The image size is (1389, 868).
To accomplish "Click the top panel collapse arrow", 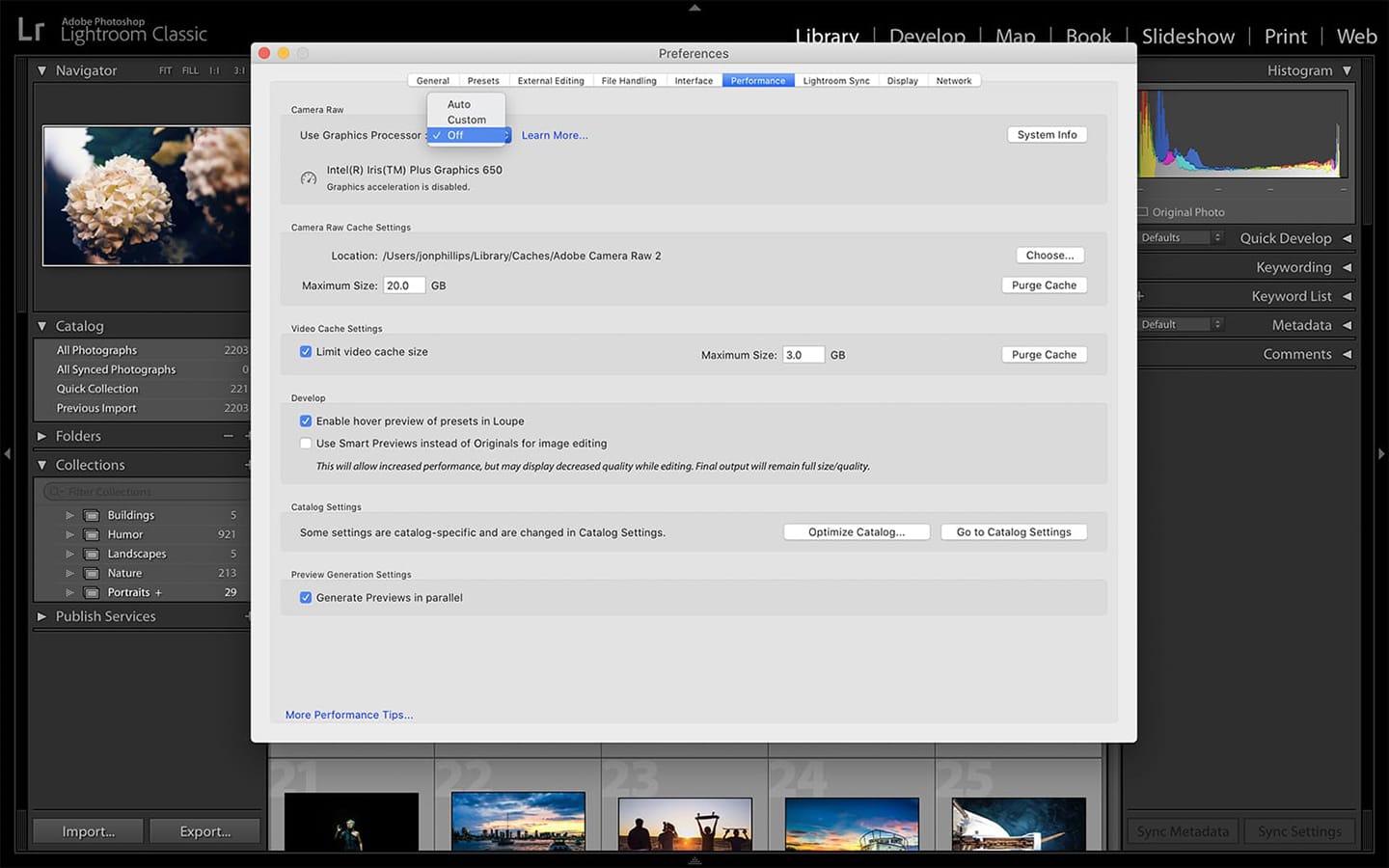I will [x=694, y=7].
